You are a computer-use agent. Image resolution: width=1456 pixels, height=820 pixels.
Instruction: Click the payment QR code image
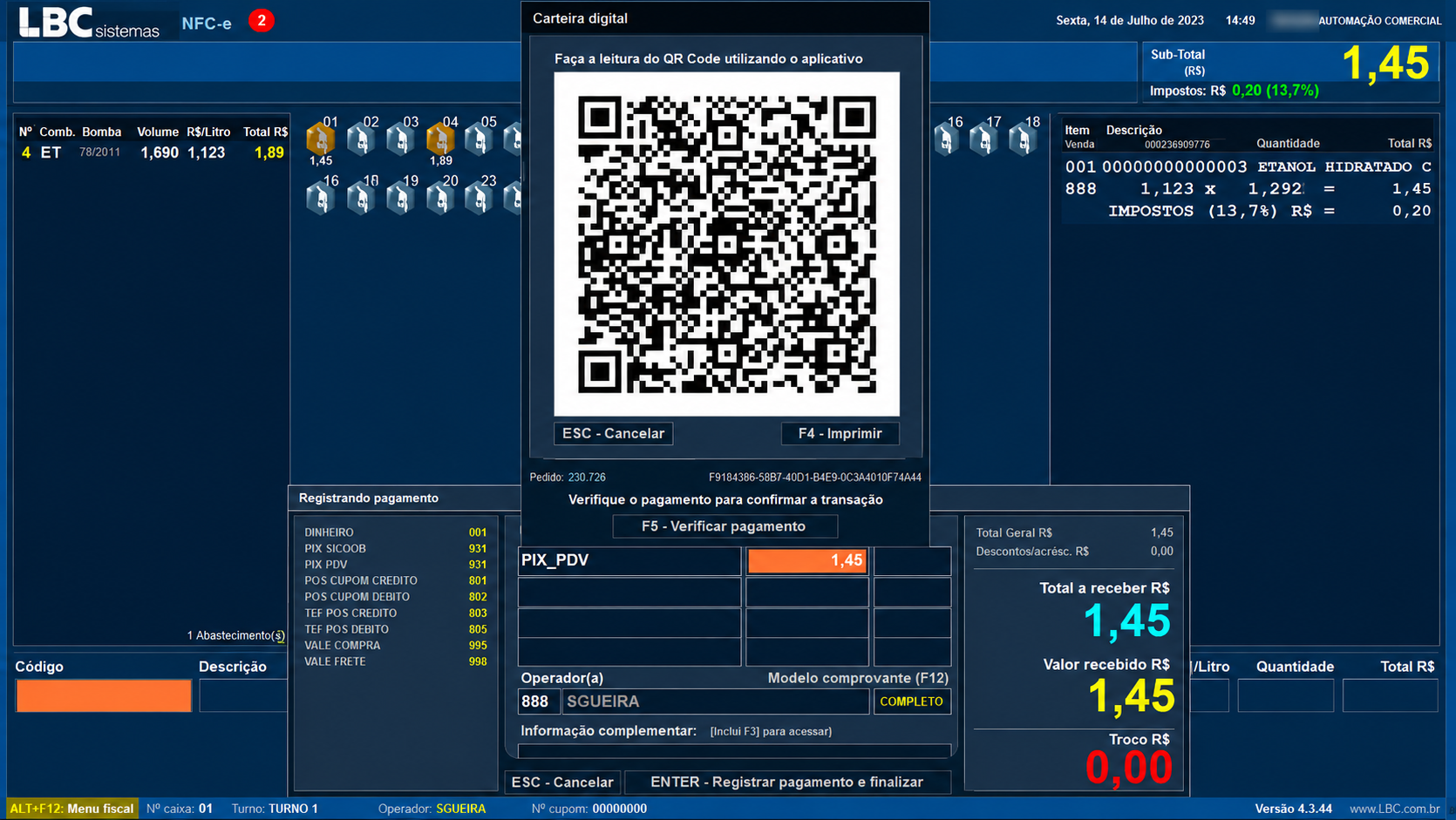click(x=726, y=244)
